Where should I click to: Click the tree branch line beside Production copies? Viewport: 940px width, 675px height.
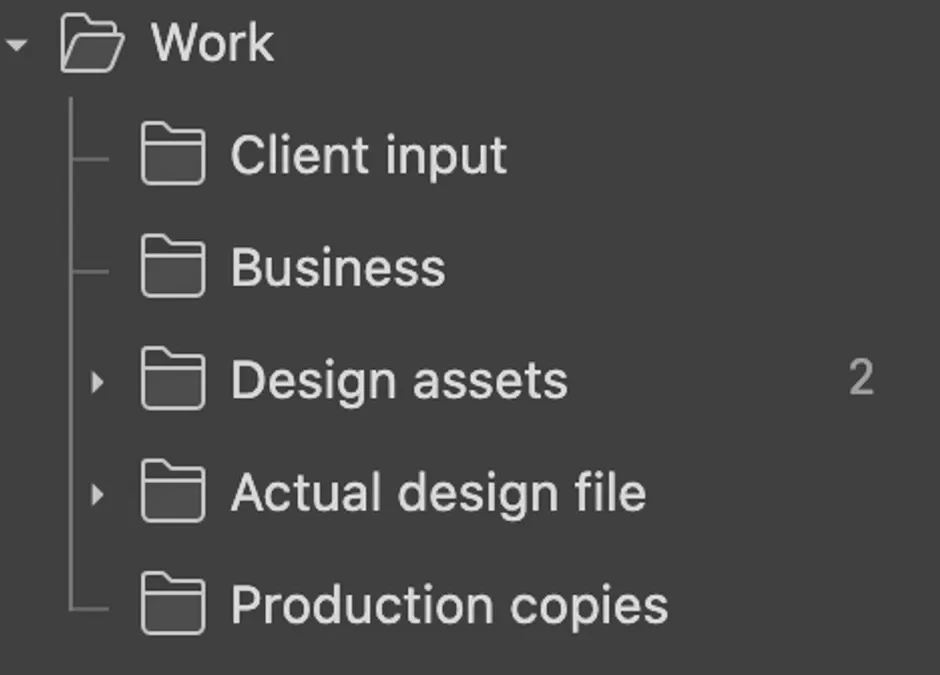[90, 609]
